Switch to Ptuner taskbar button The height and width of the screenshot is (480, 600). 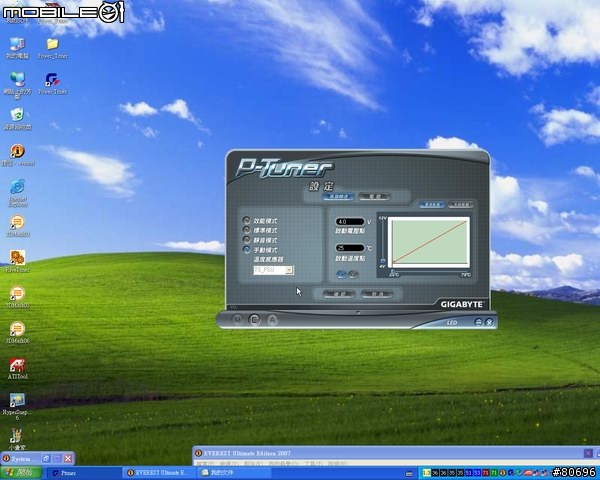click(85, 473)
